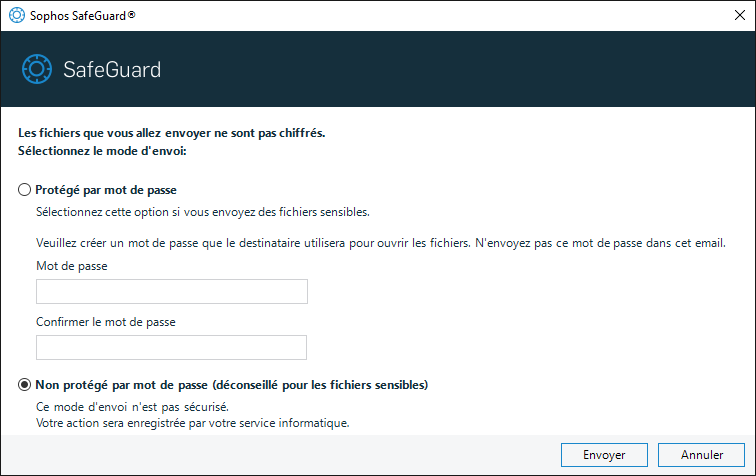Click the 'Confirmer le mot de passe' input box

[x=171, y=347]
